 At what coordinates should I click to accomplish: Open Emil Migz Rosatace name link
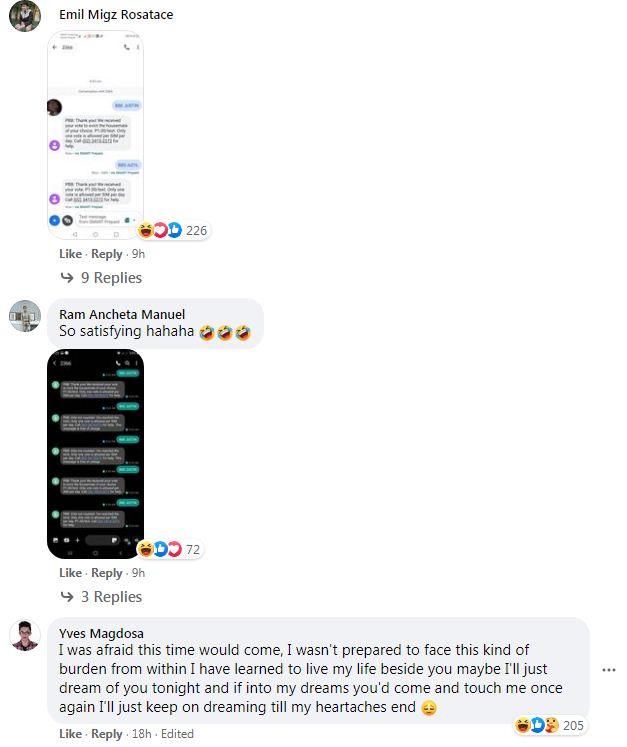[x=116, y=14]
